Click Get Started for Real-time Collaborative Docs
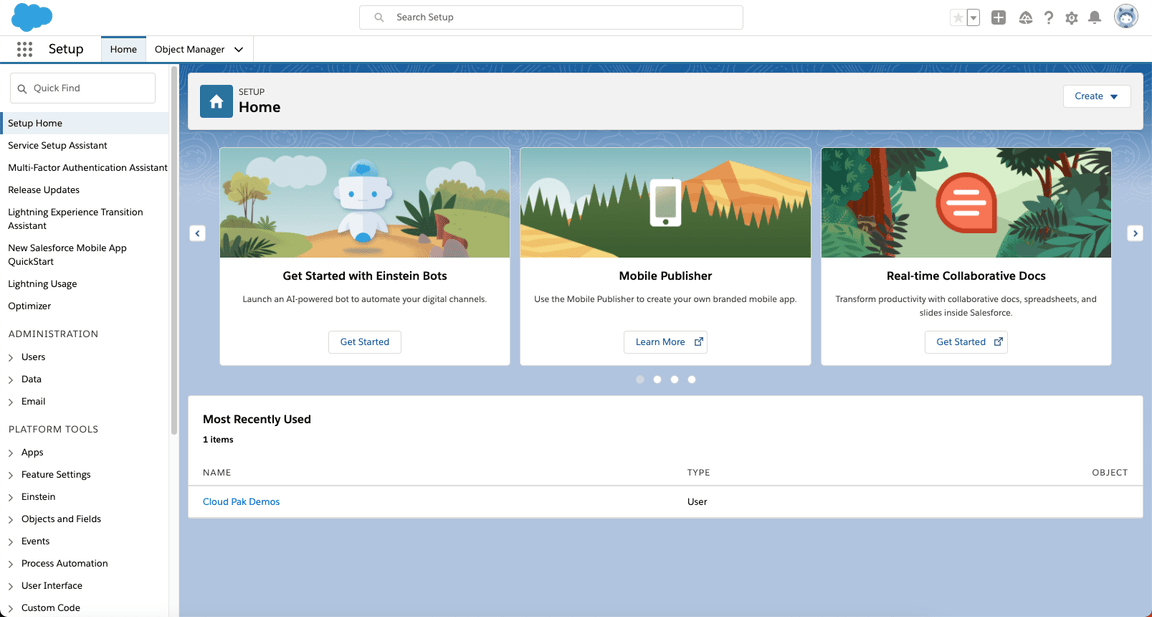Image resolution: width=1152 pixels, height=617 pixels. (966, 342)
